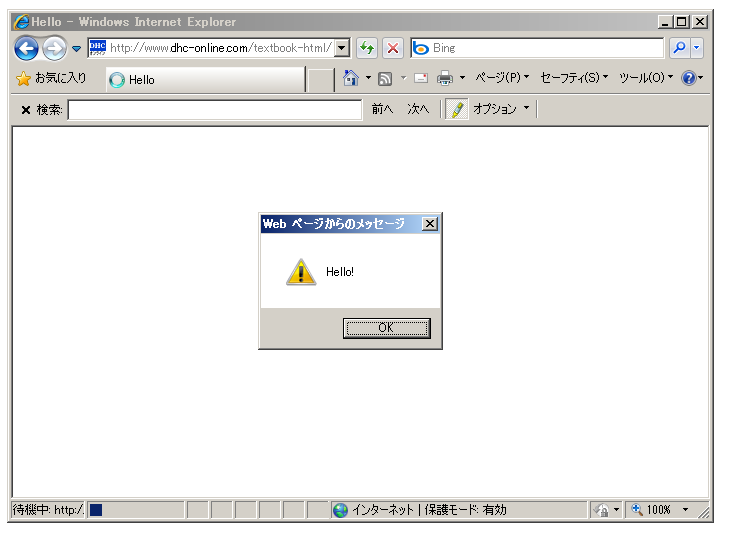Click the 検索 find text field
730x539 pixels.
pos(215,110)
